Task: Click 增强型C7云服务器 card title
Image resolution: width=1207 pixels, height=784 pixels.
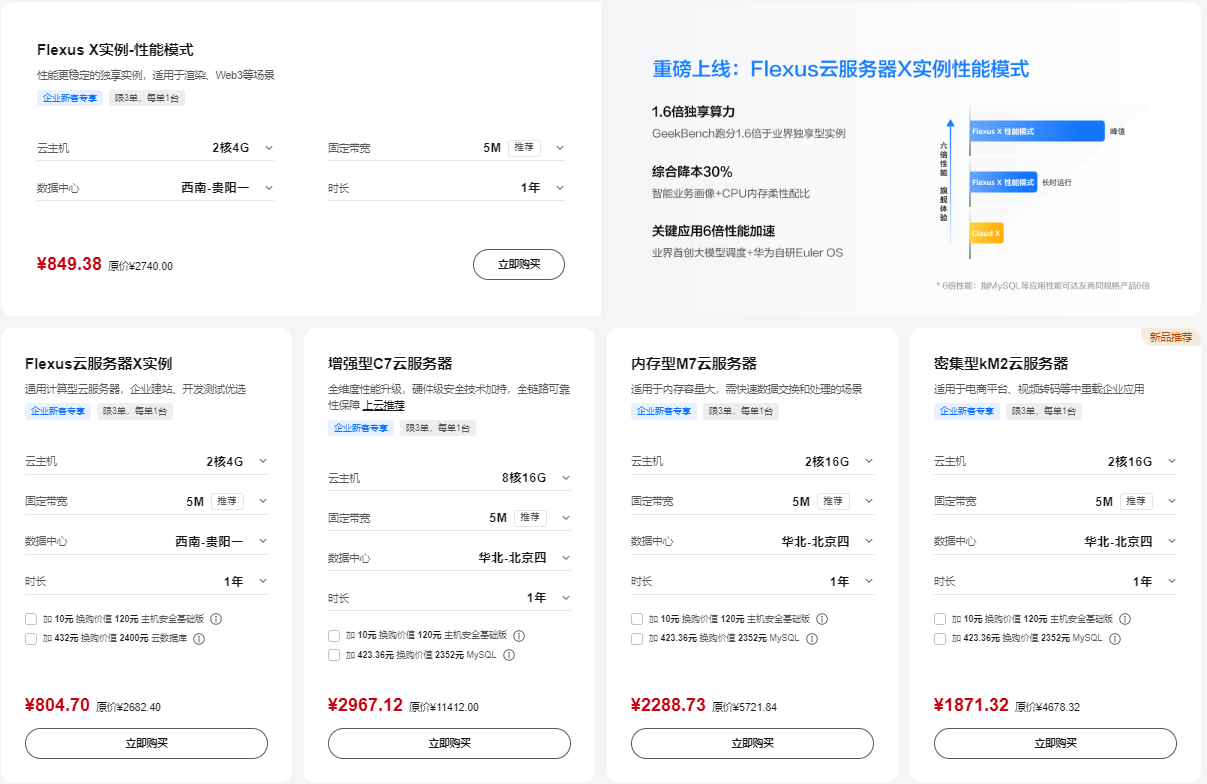Action: pyautogui.click(x=390, y=364)
